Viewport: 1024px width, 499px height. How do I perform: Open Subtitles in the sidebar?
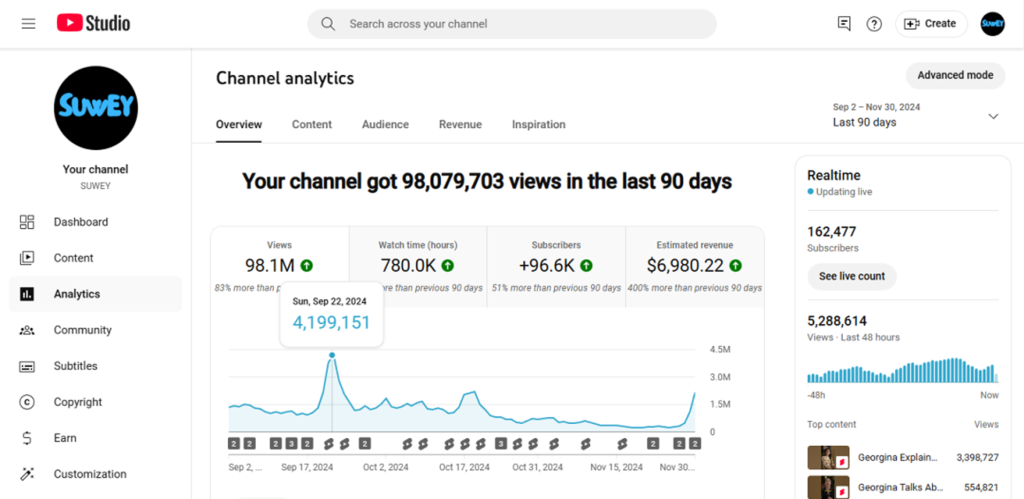point(95,366)
